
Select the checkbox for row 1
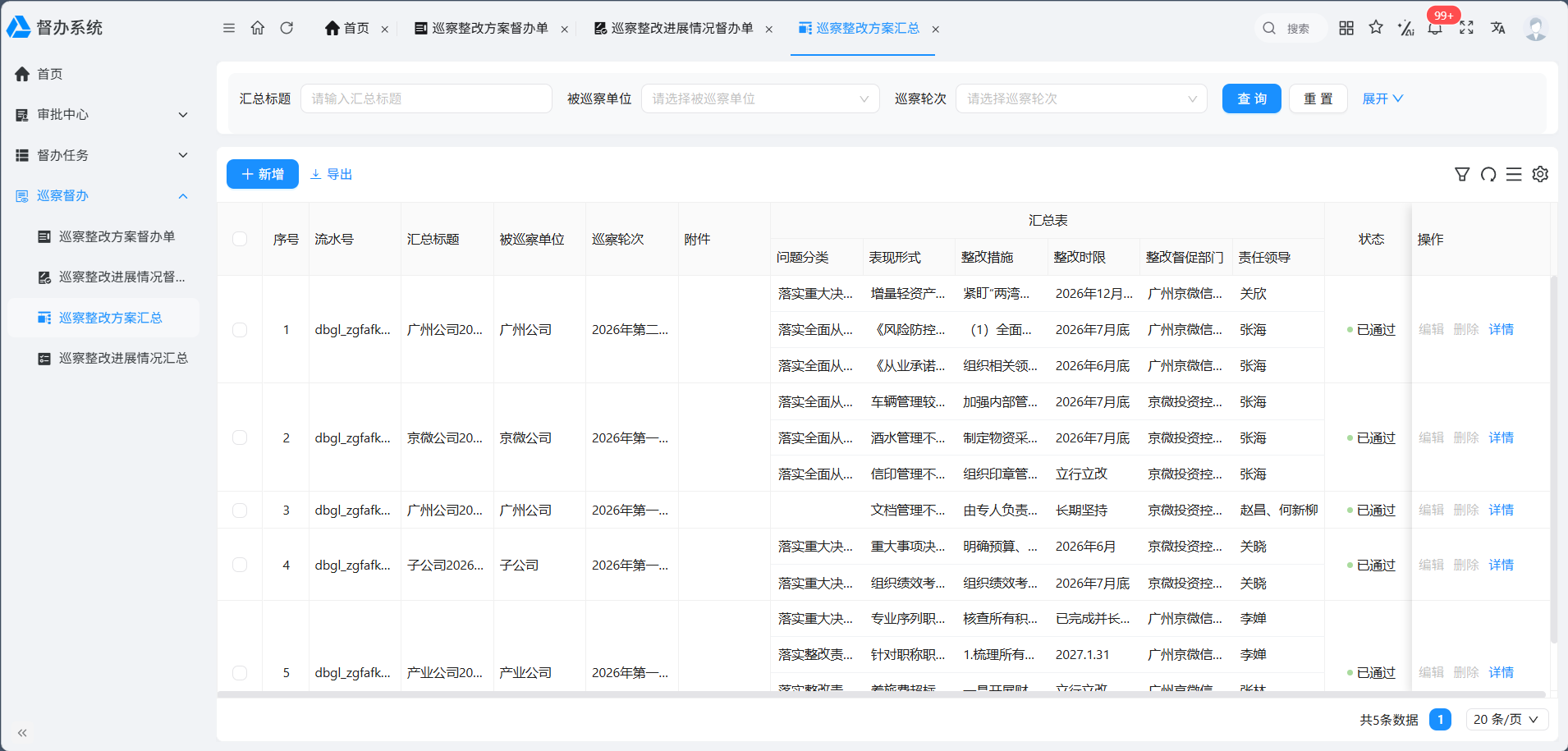coord(240,330)
